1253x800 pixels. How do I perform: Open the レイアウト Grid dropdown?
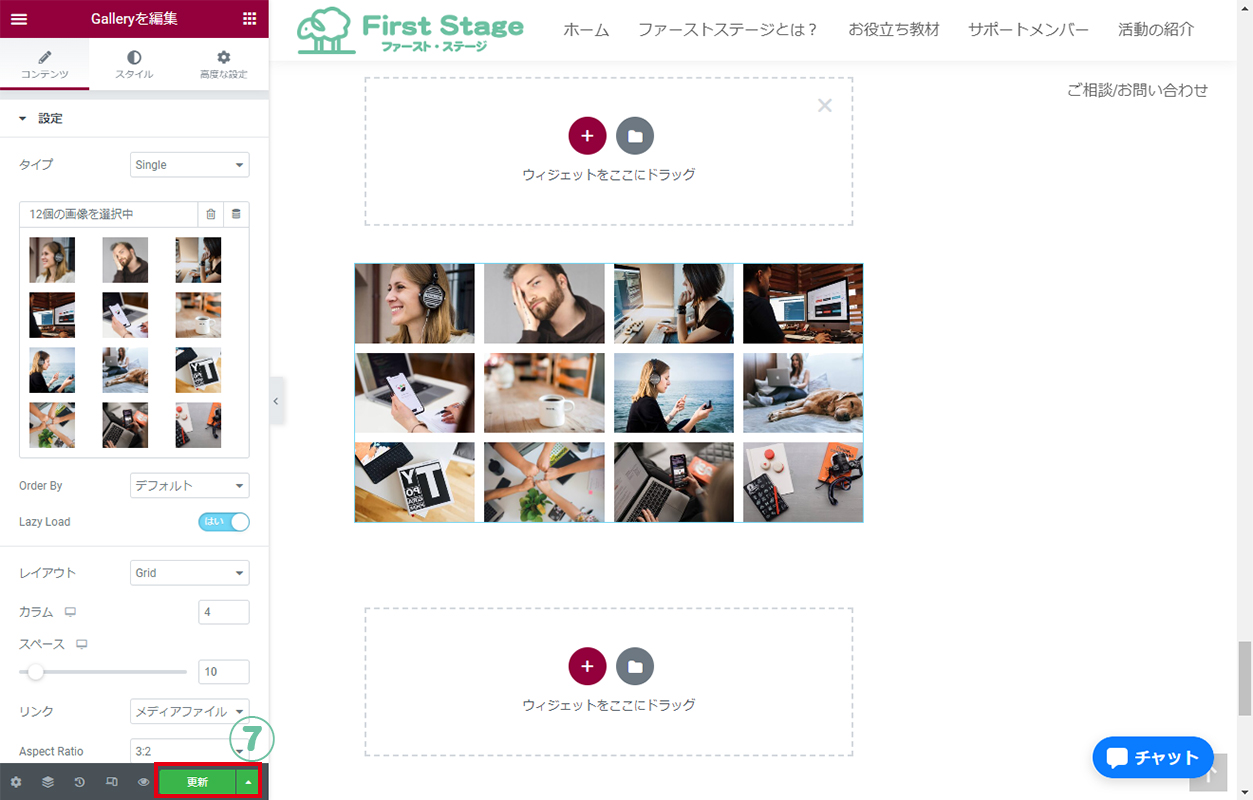tap(189, 573)
